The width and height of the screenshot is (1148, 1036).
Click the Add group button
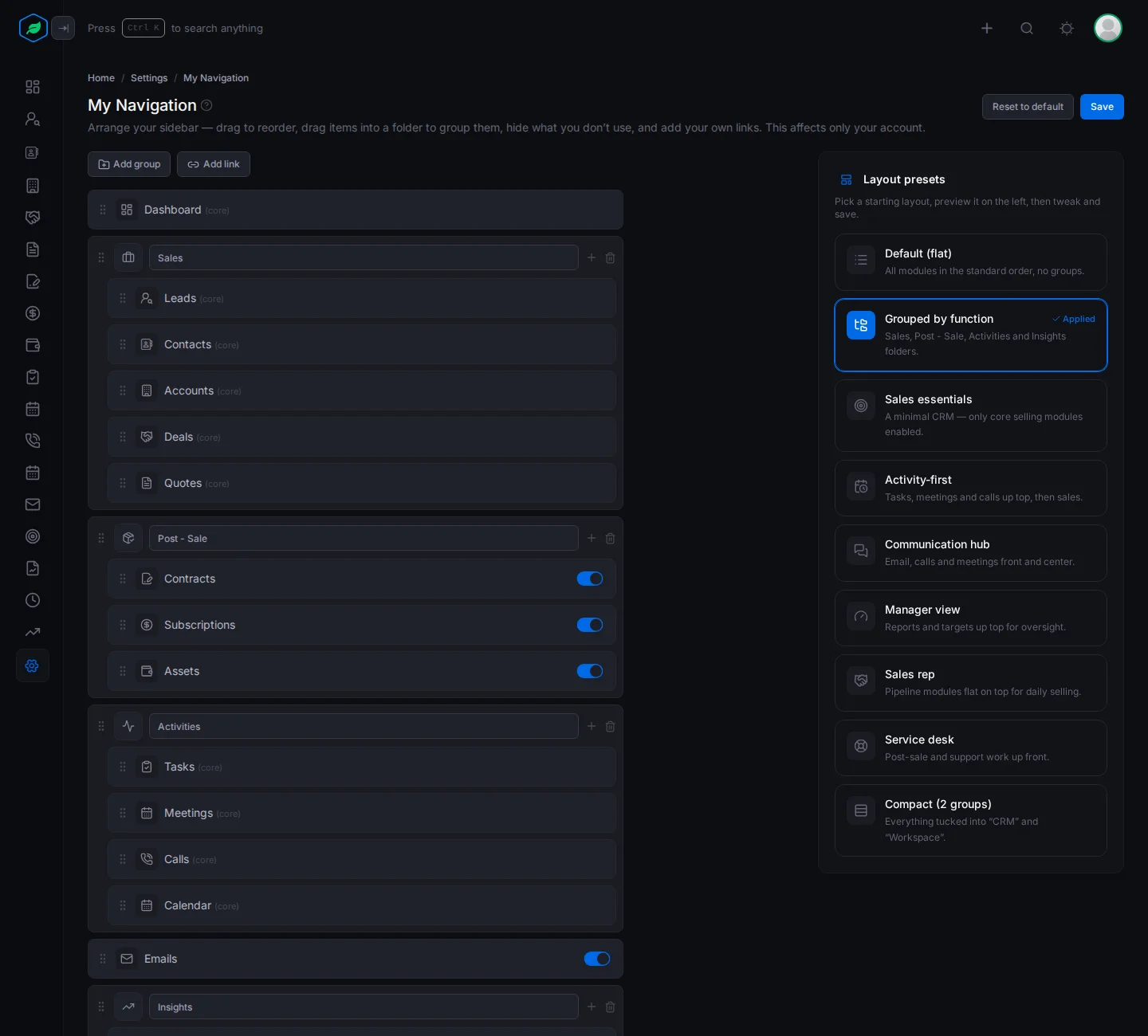click(129, 164)
